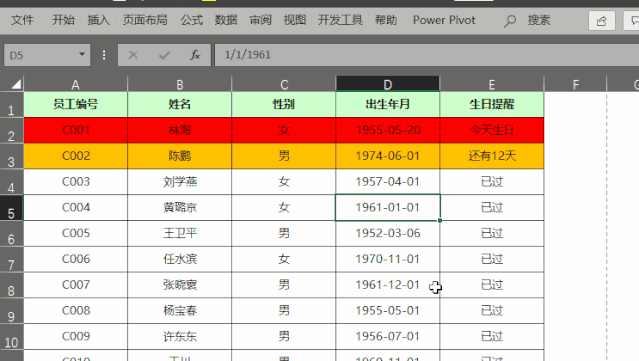Select the 还有12天 cell
The width and height of the screenshot is (639, 361).
click(x=492, y=156)
